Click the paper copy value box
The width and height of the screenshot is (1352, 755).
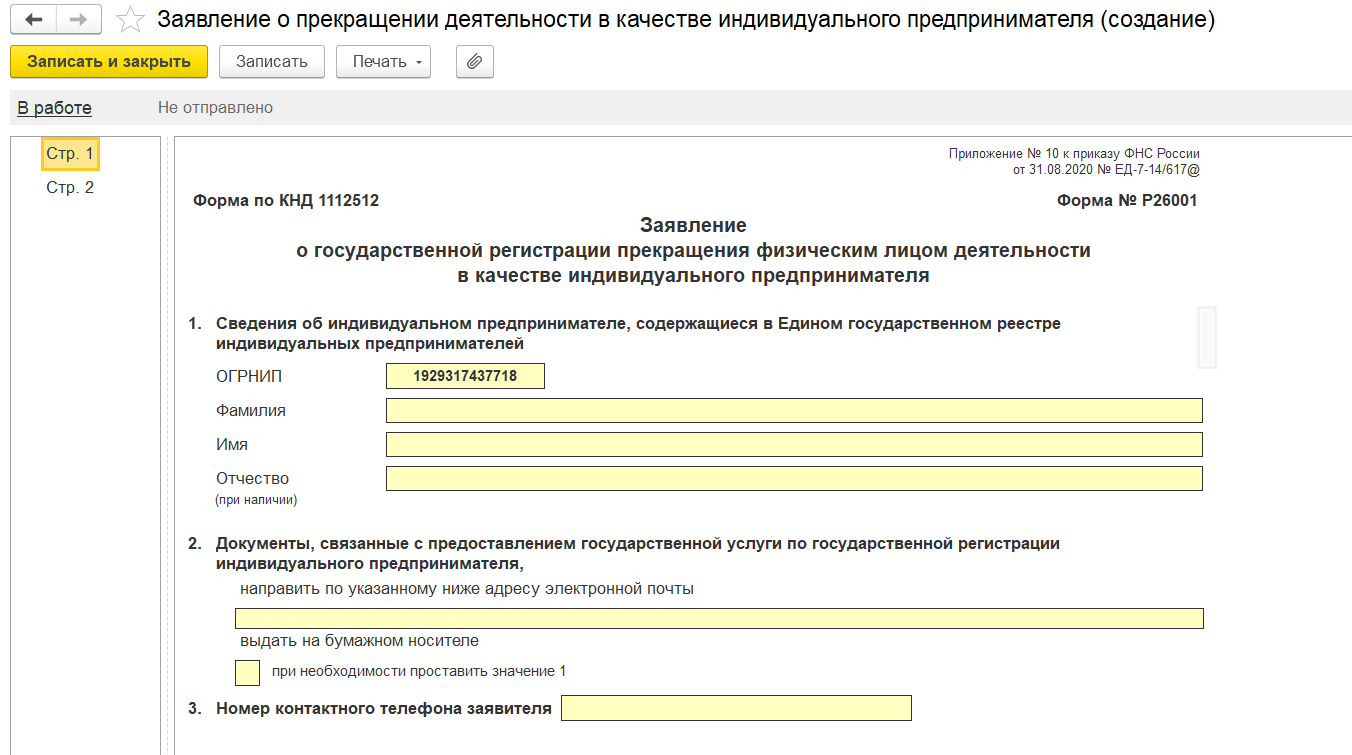tap(247, 672)
